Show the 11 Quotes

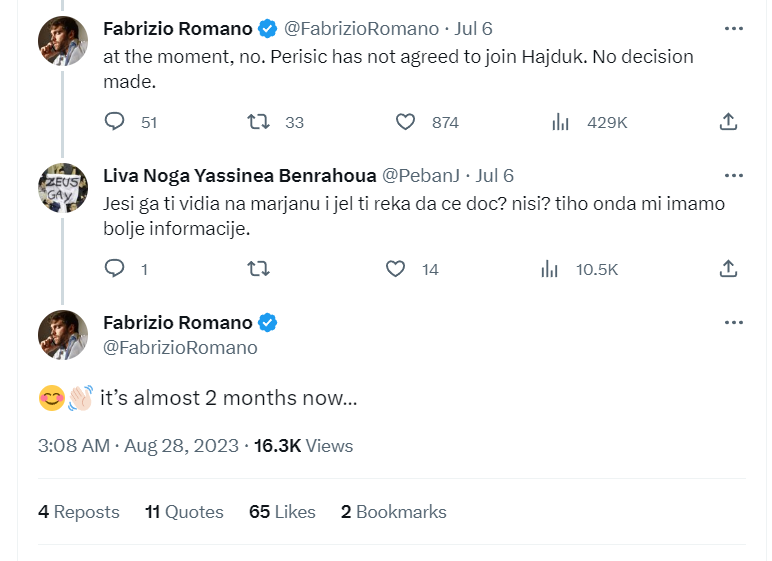tap(184, 512)
